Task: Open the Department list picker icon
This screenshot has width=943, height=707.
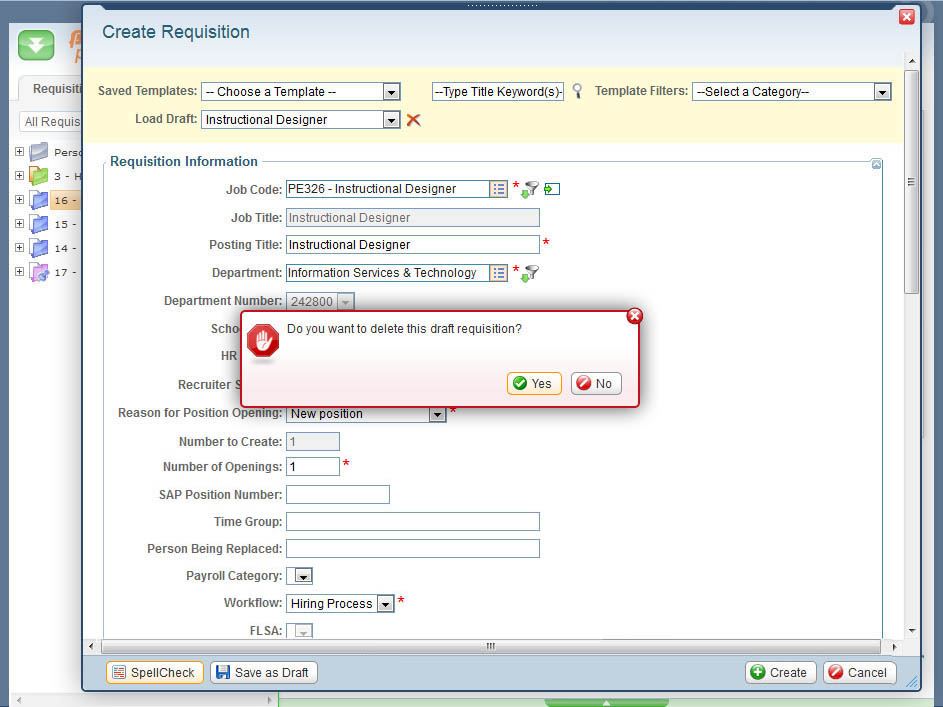Action: (498, 273)
